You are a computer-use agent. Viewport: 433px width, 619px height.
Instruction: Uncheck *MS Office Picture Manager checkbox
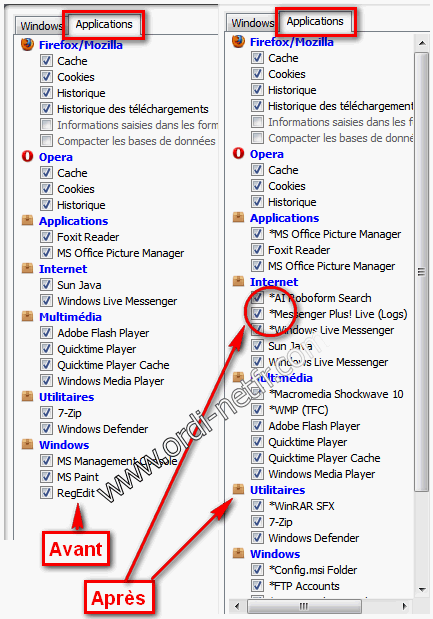[x=257, y=234]
